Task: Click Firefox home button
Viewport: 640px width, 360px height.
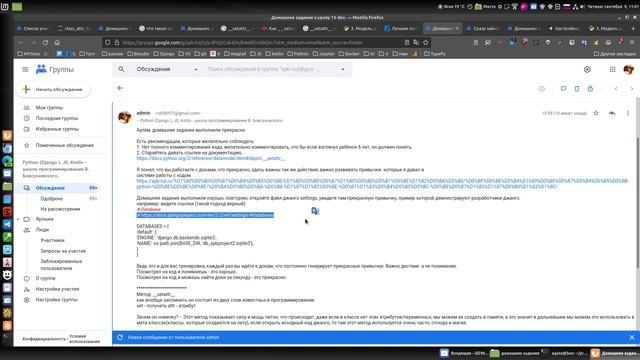Action: [57, 42]
